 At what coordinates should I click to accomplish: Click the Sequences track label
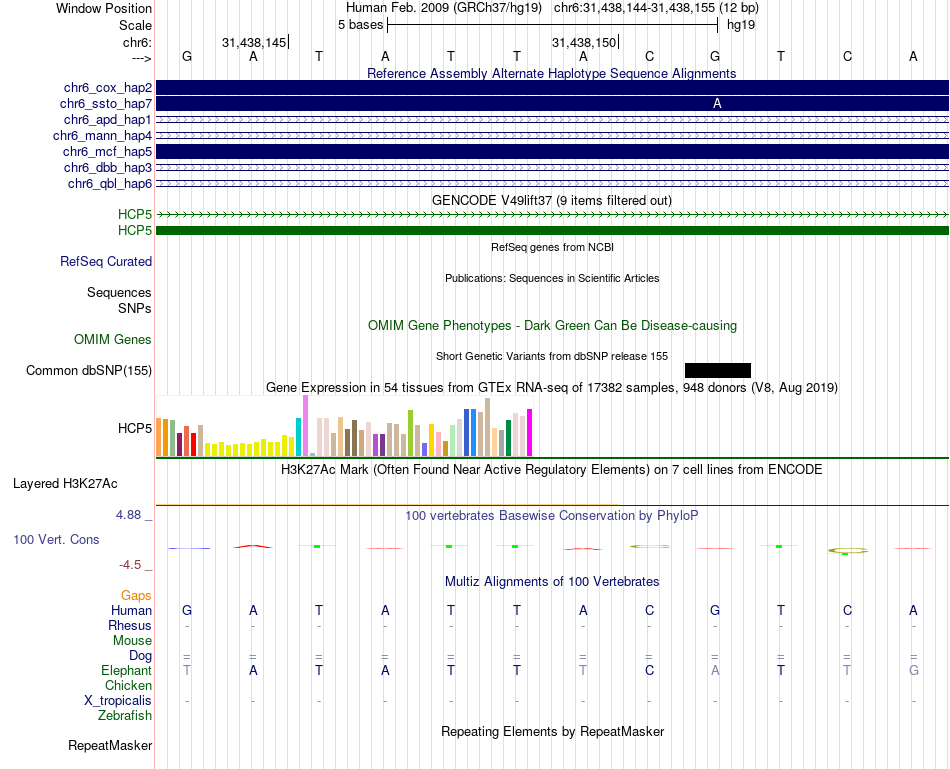(x=119, y=293)
